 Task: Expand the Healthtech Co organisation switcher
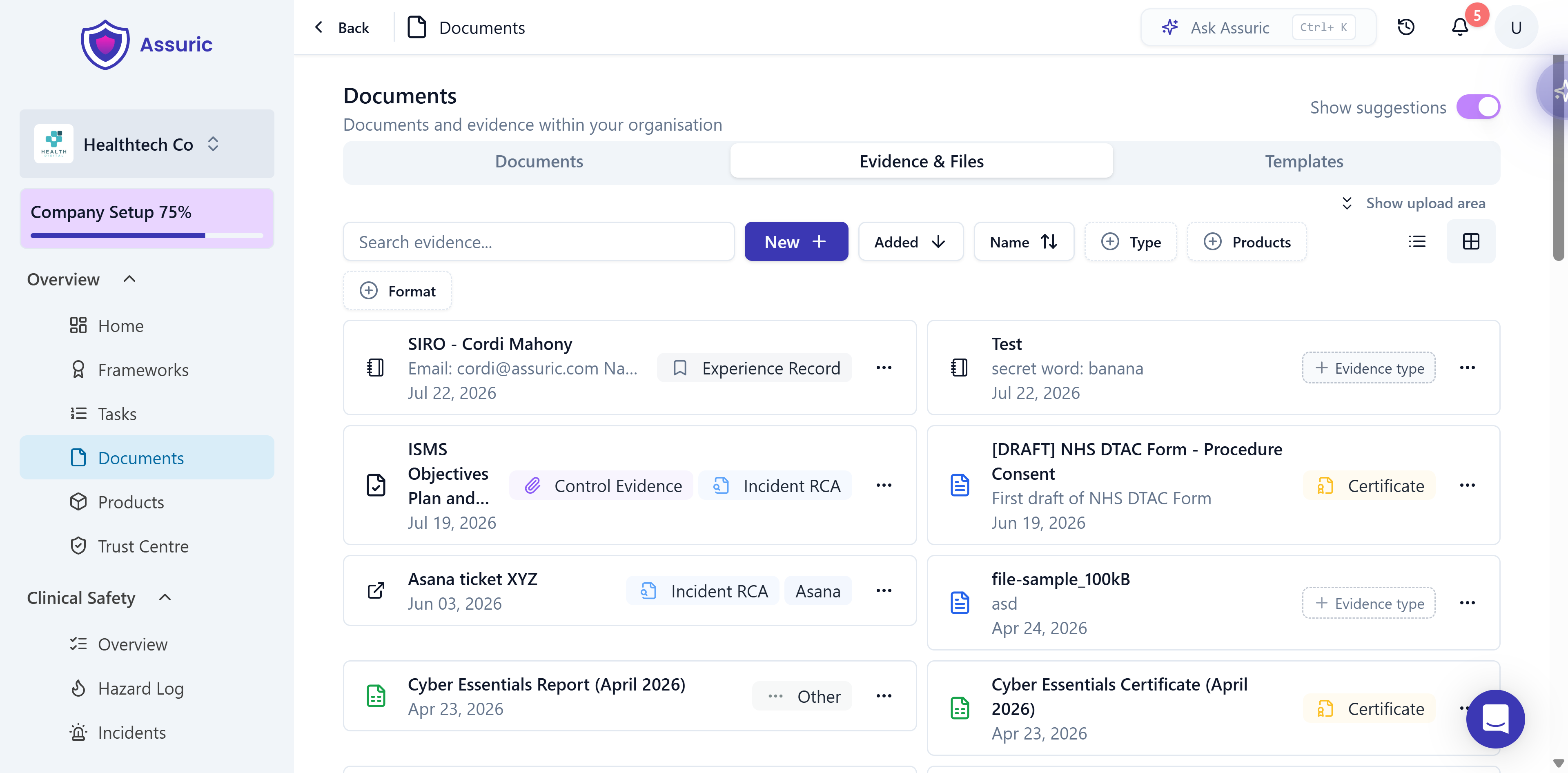(147, 144)
